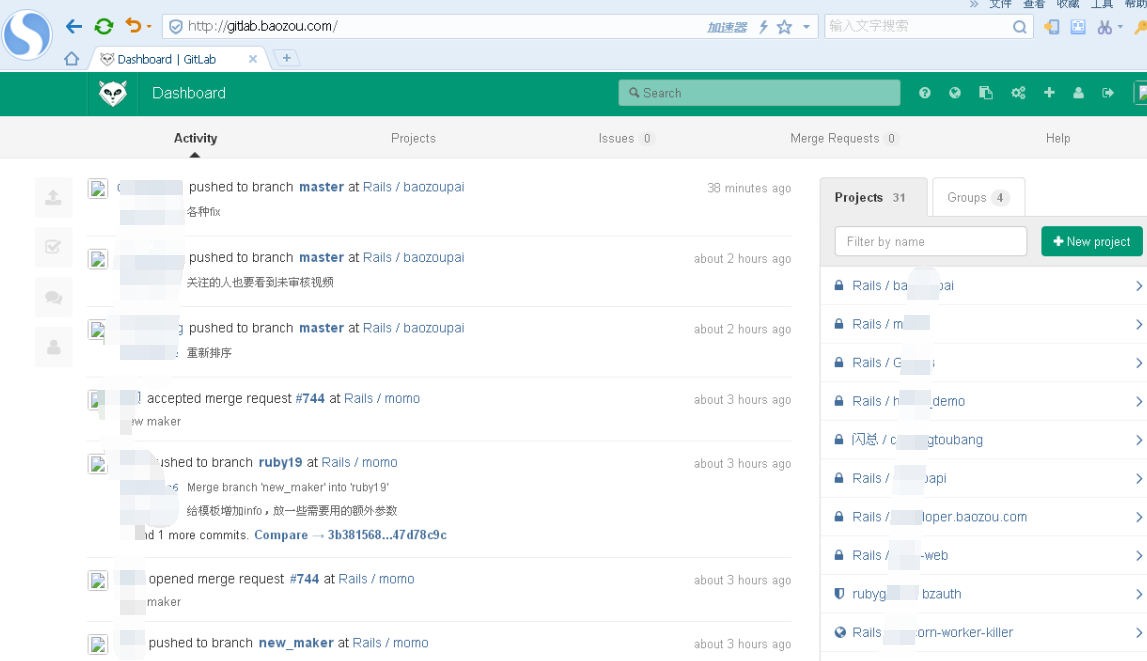Open the admin area gears icon
This screenshot has width=1147, height=661.
click(1018, 93)
